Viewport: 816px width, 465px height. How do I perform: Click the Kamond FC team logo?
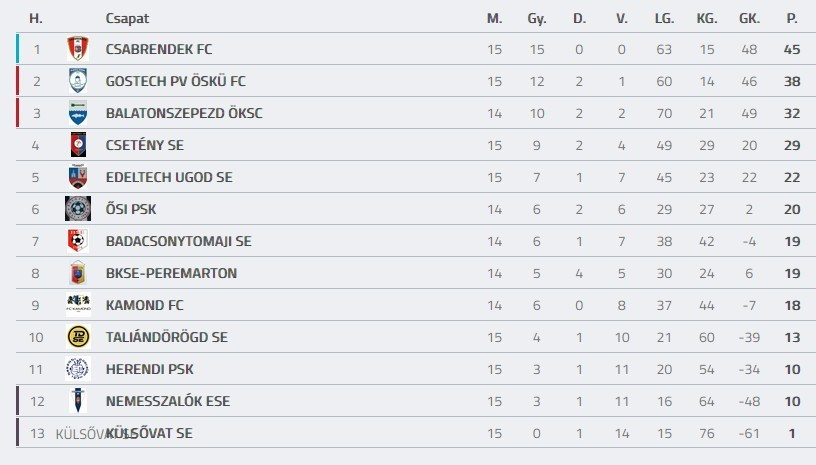click(x=77, y=305)
